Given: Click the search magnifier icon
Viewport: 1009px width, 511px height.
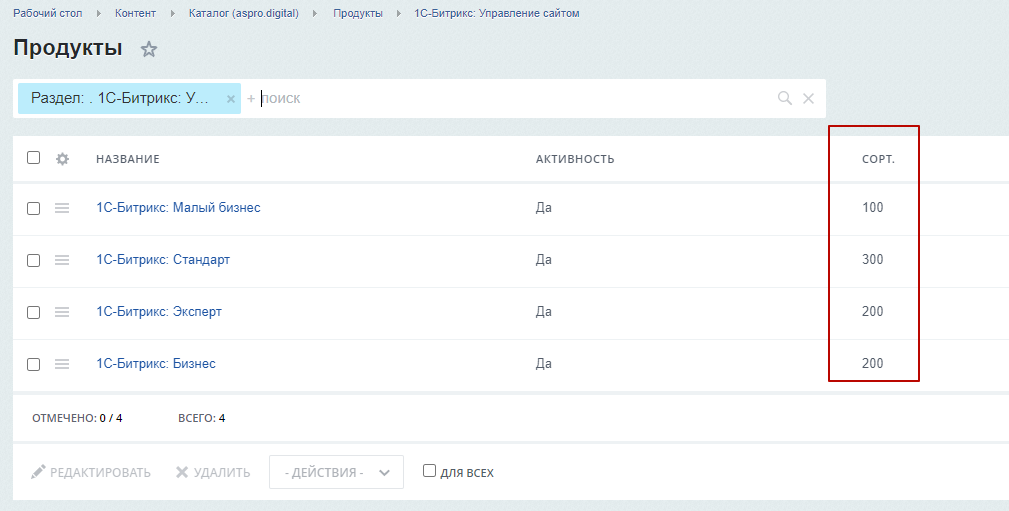Looking at the screenshot, I should [x=784, y=98].
